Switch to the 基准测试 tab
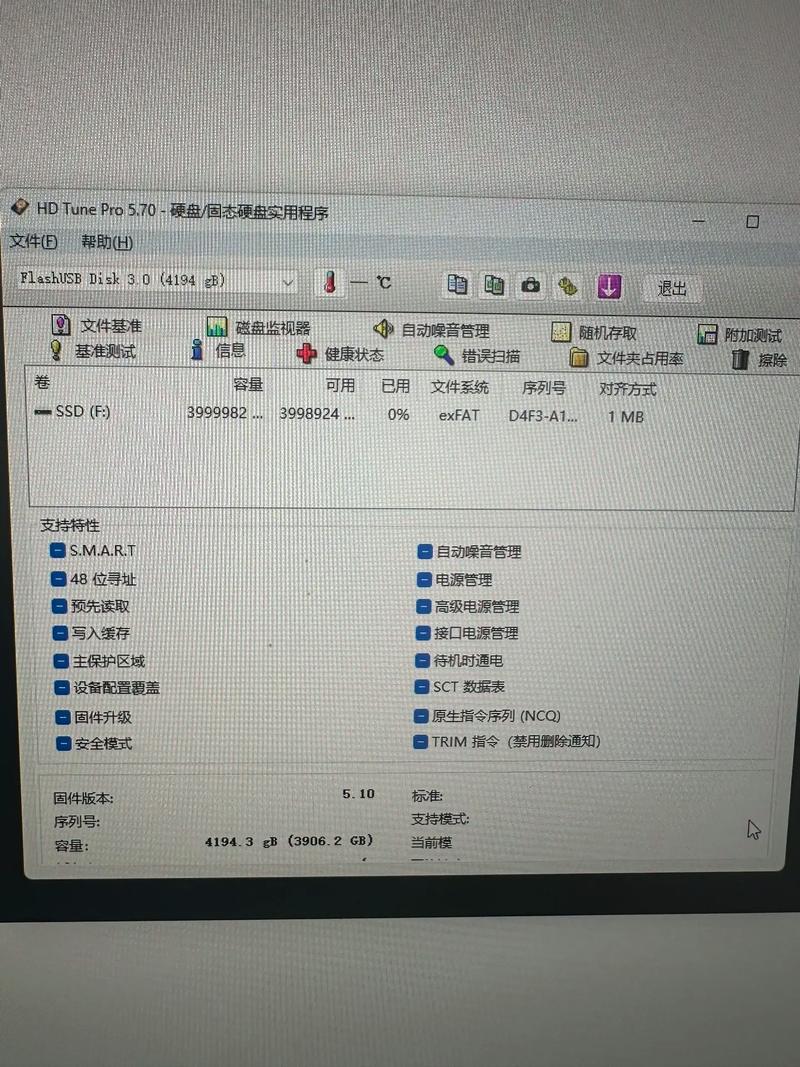800x1067 pixels. tap(93, 351)
